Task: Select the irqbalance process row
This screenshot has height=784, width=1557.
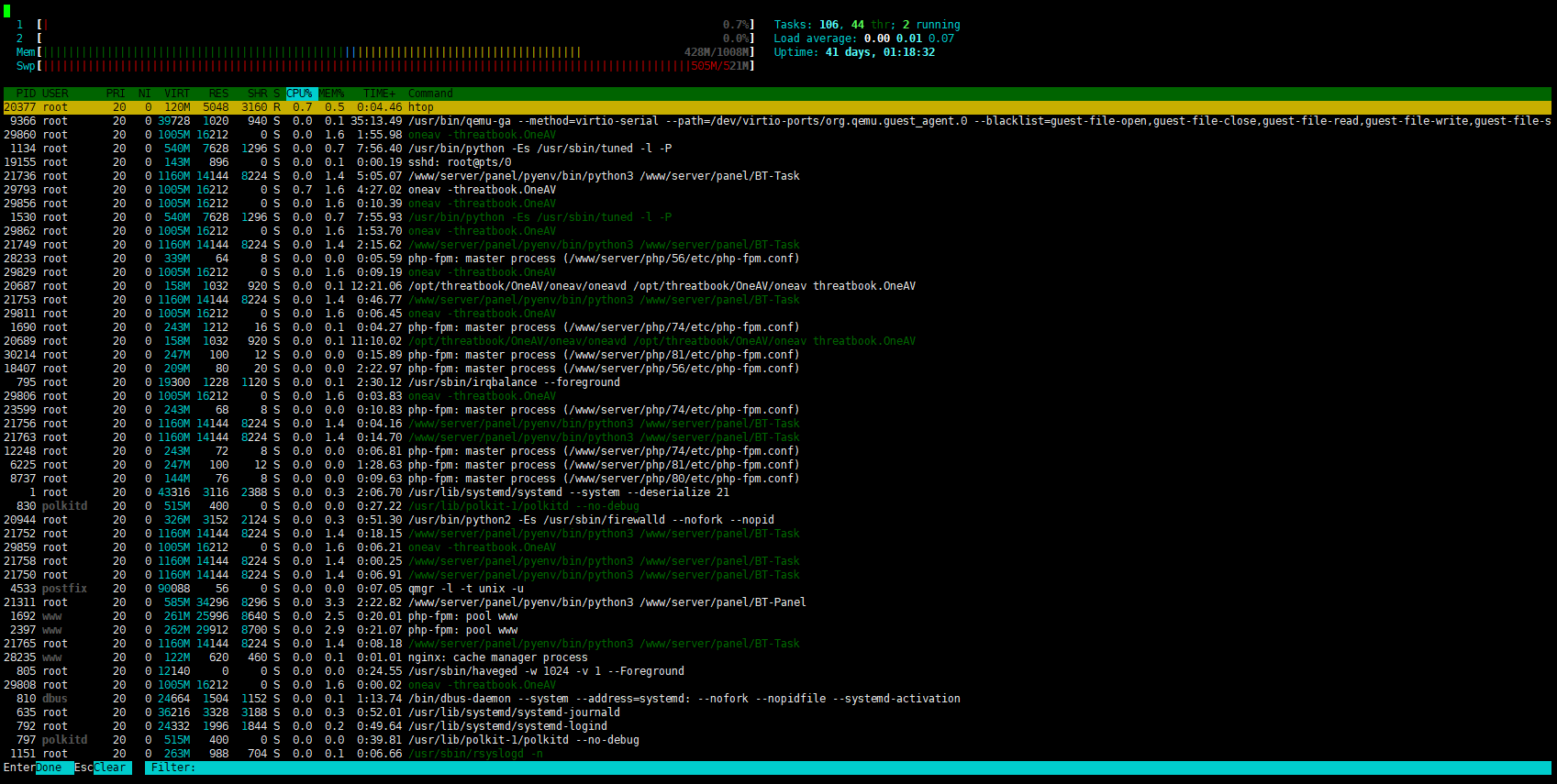Action: tap(777, 382)
